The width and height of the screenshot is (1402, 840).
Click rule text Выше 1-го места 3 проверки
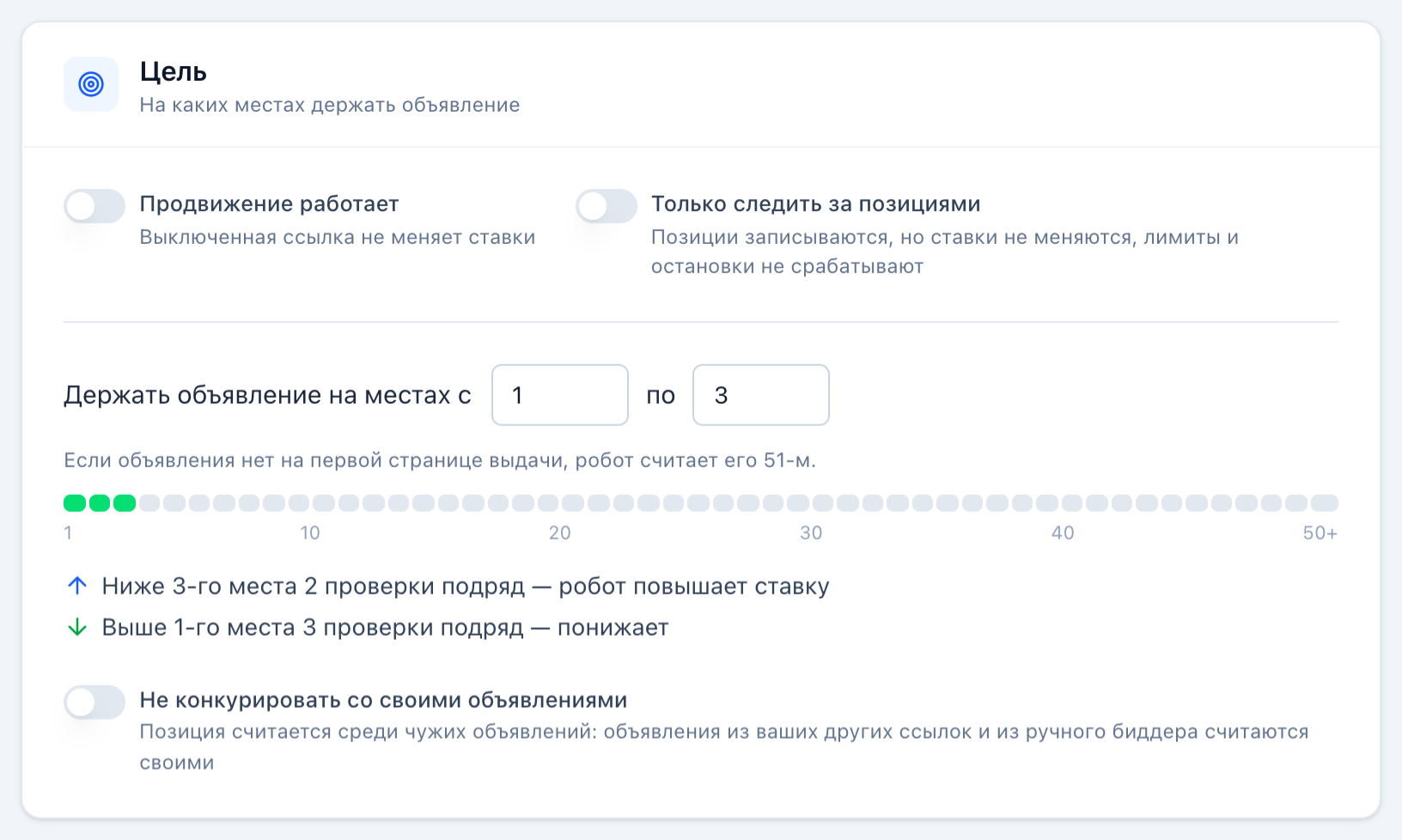[x=385, y=627]
